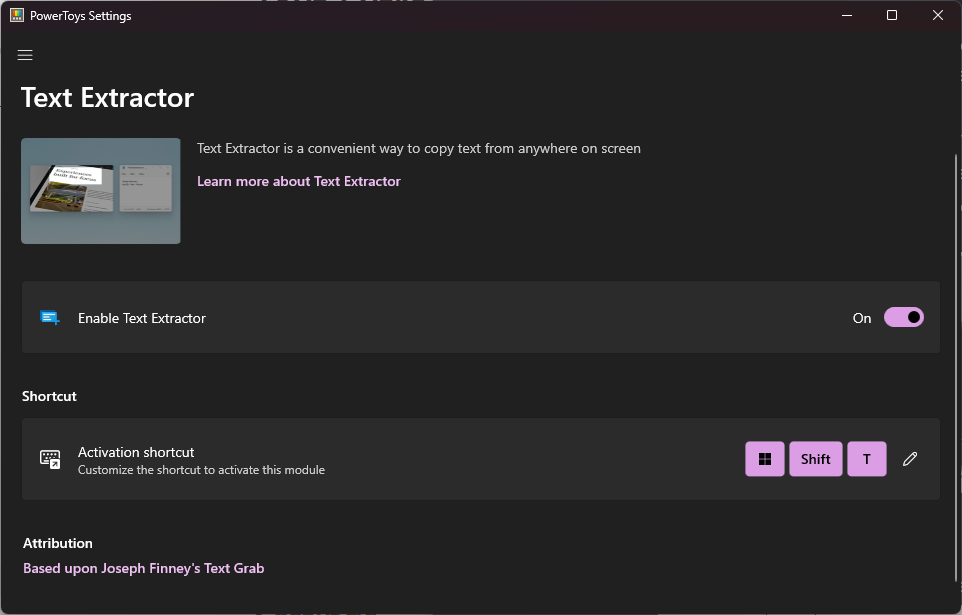Image resolution: width=962 pixels, height=615 pixels.
Task: Click the Shift key shortcut button
Action: 815,459
